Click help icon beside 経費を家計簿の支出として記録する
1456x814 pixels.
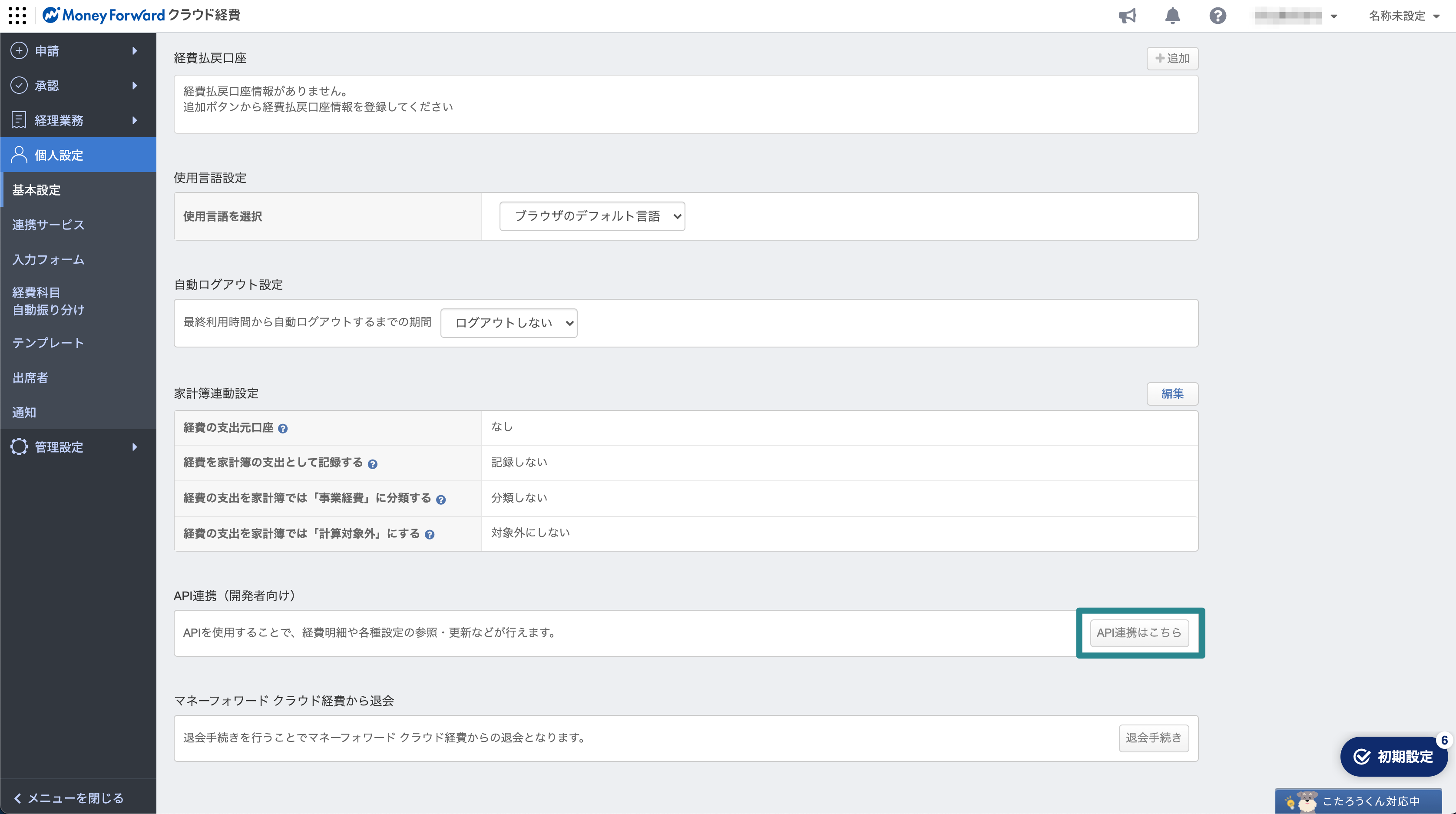[373, 464]
